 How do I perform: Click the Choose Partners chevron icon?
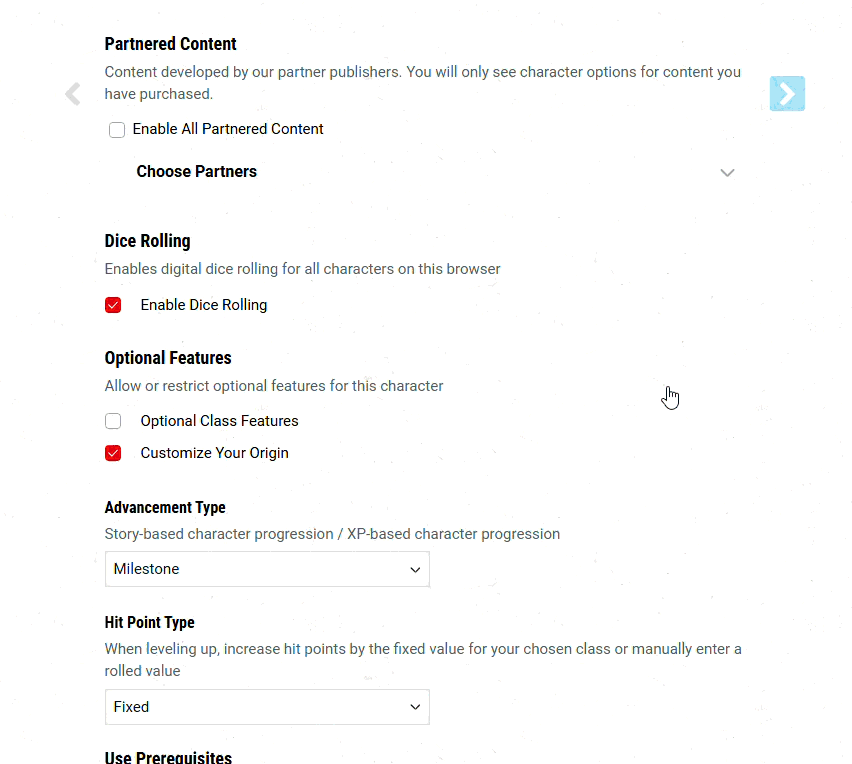click(x=727, y=172)
